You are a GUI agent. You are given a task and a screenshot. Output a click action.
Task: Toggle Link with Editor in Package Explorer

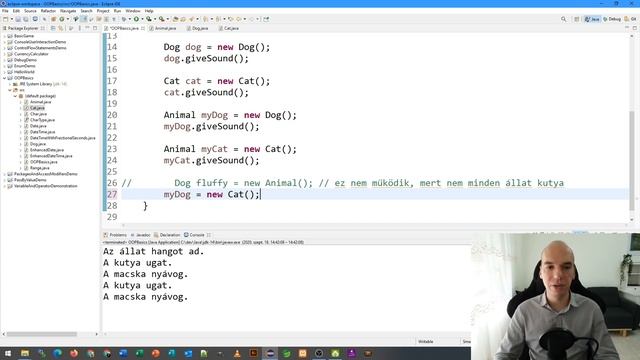click(61, 28)
